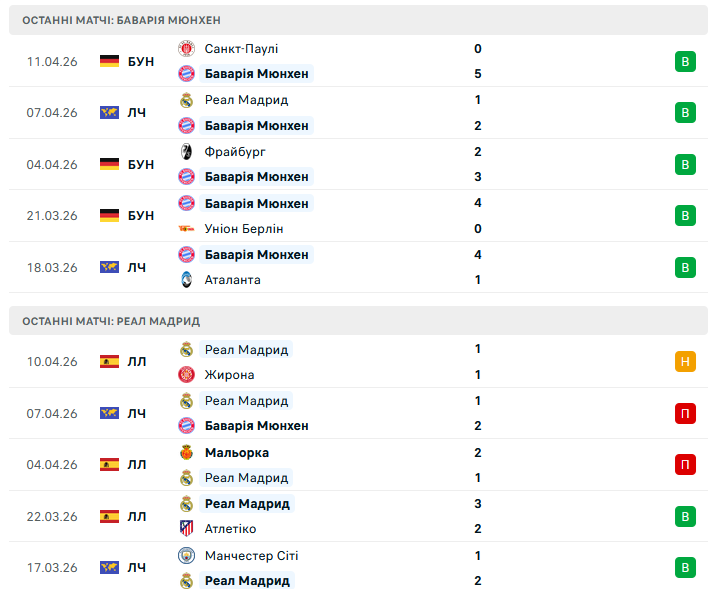
Task: Click the green win badge for Atlético match
Action: click(685, 517)
